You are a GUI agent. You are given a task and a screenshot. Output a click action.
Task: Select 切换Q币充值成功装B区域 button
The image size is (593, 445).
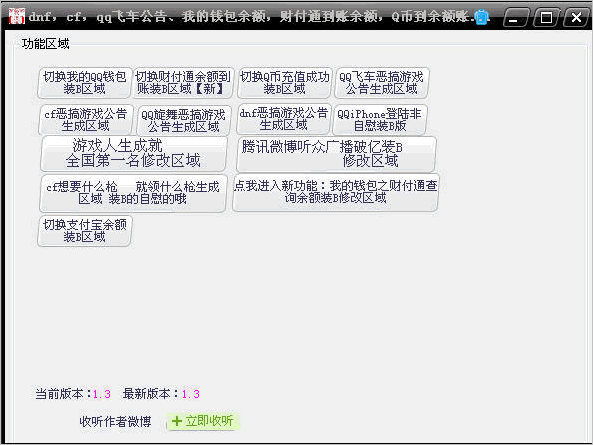285,83
